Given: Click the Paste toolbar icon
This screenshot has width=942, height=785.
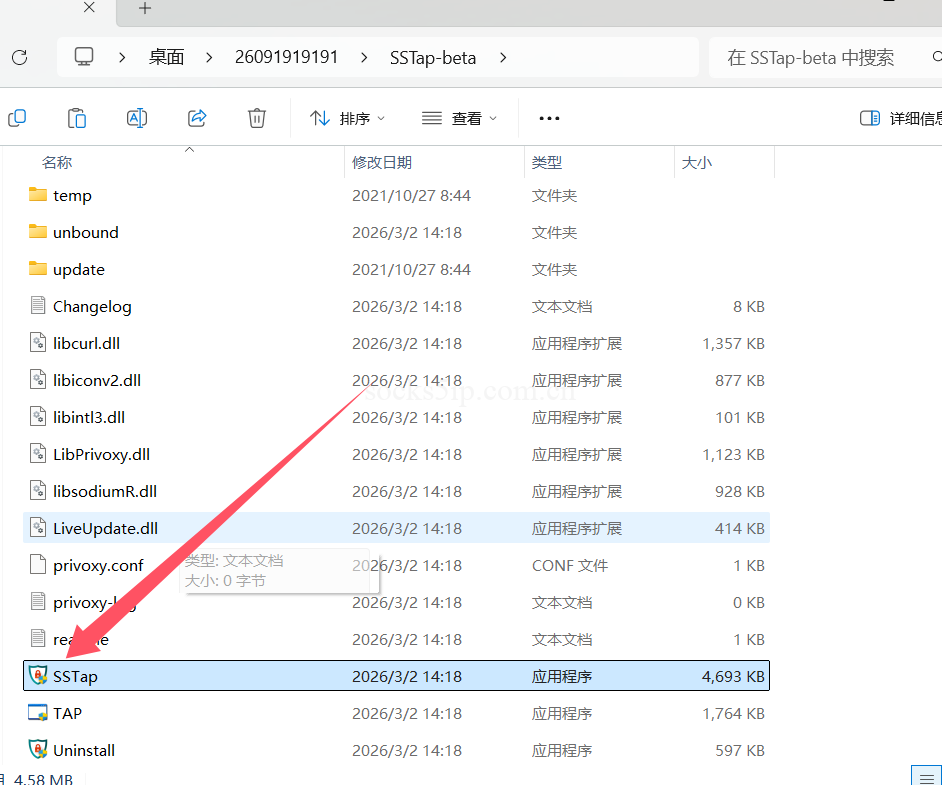Looking at the screenshot, I should point(77,118).
